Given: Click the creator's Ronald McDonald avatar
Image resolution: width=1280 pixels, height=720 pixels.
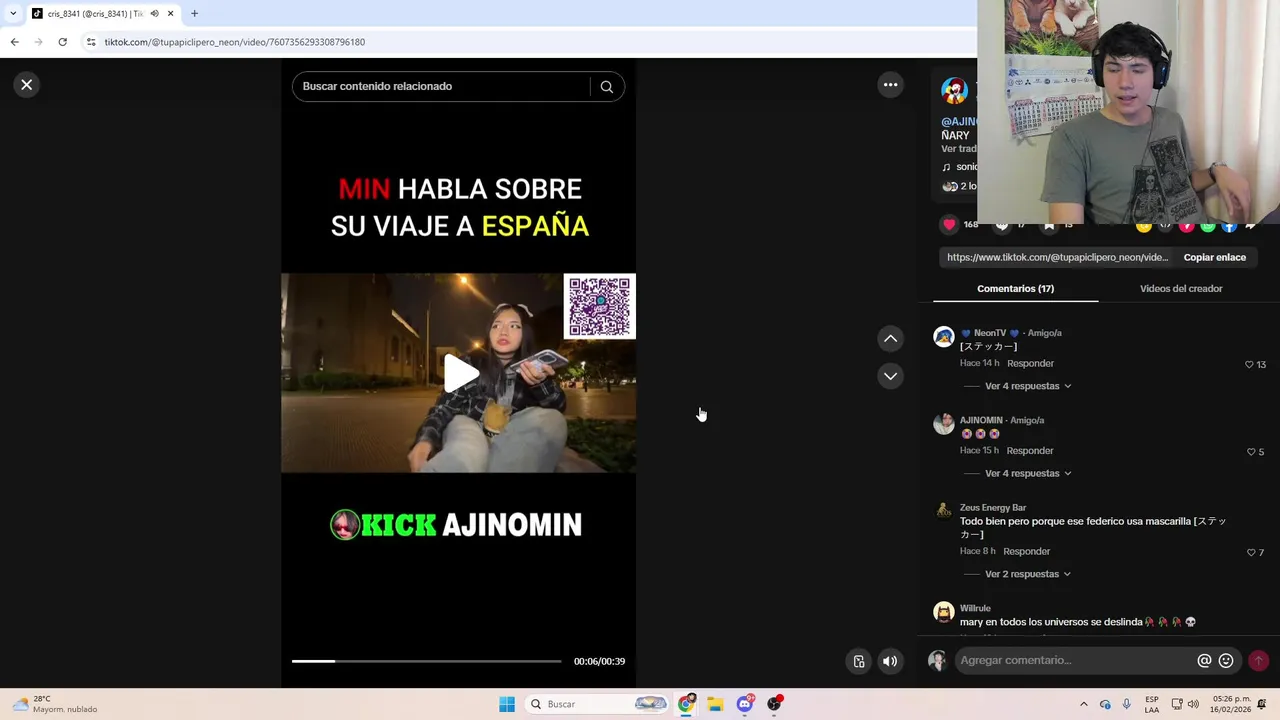Looking at the screenshot, I should tap(954, 91).
